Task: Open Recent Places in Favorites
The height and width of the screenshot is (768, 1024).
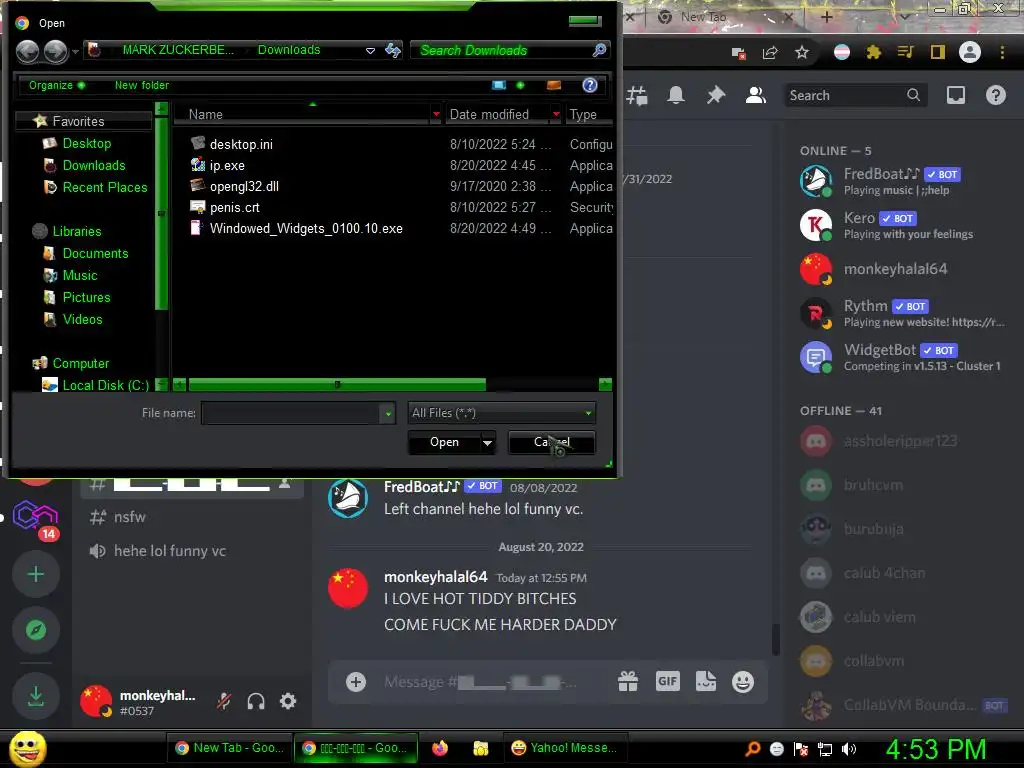Action: [104, 187]
